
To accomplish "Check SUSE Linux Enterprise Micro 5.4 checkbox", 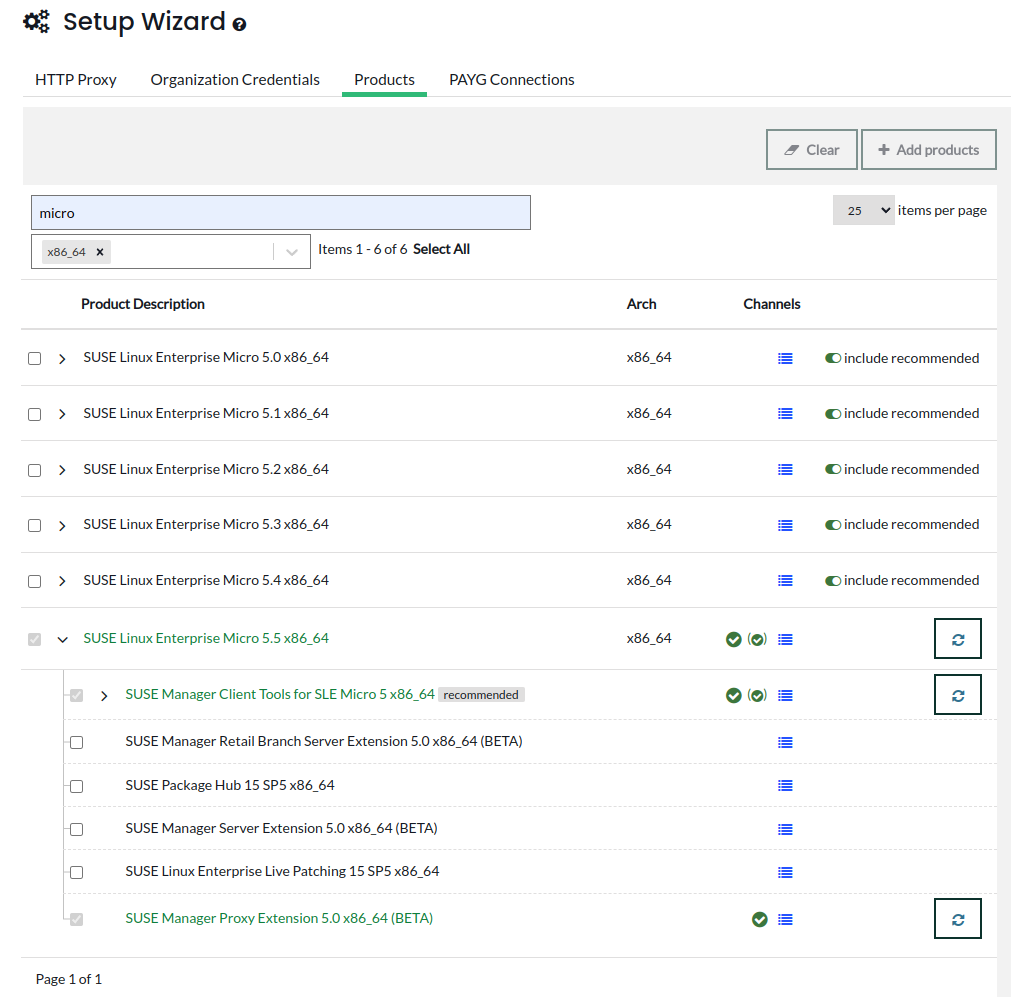I will tap(35, 581).
